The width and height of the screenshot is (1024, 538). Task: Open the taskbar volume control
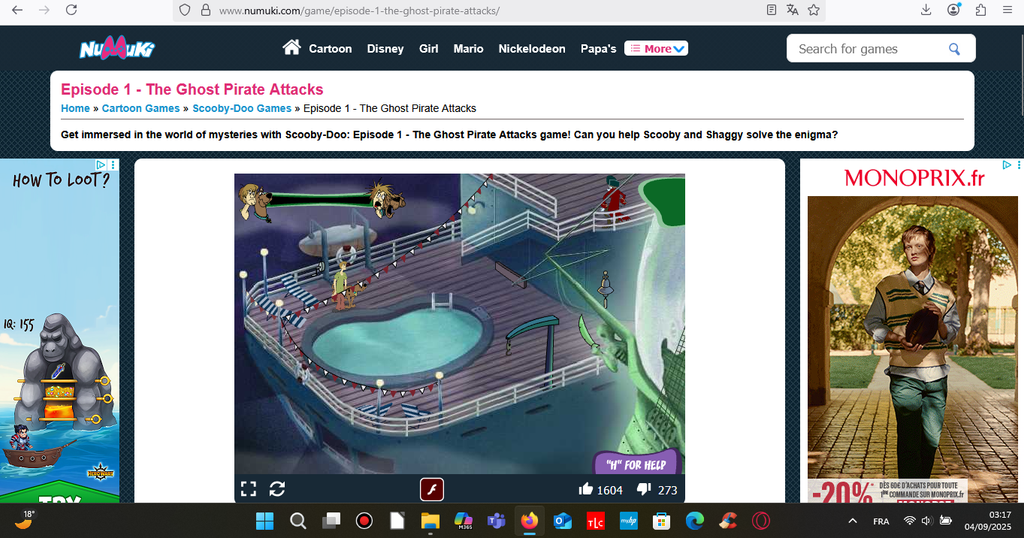pyautogui.click(x=926, y=521)
